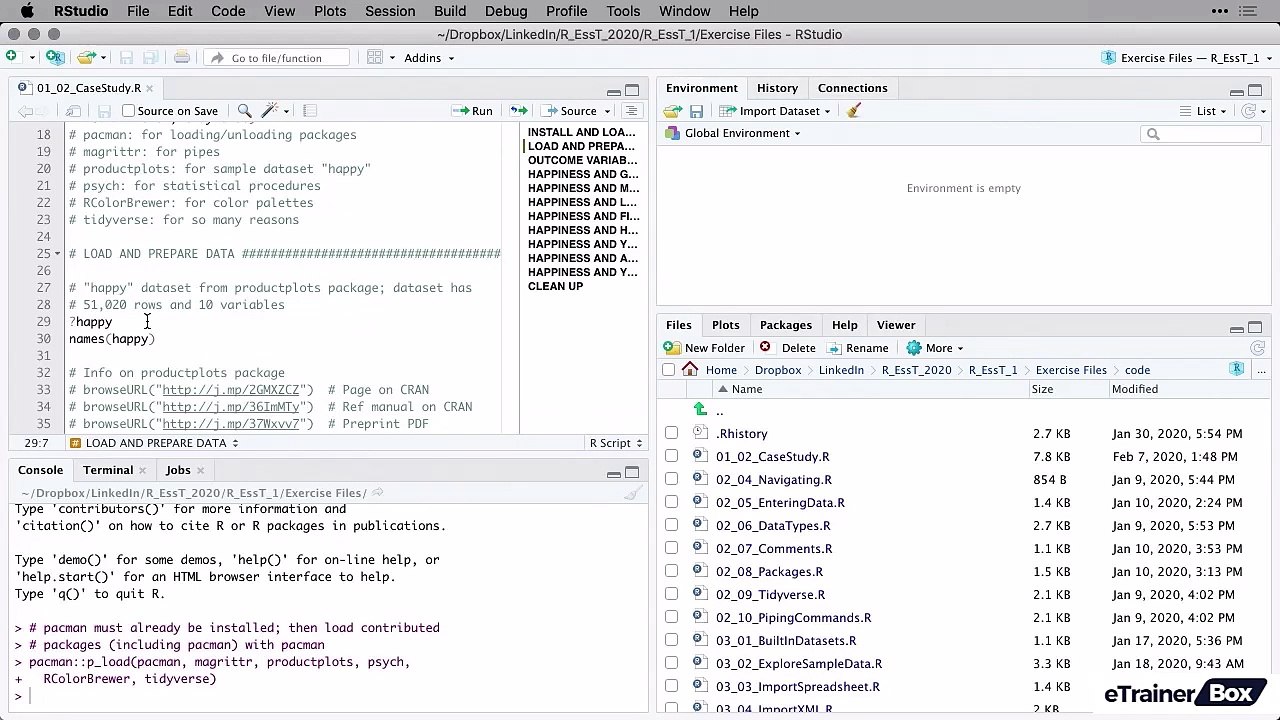Clear console with broom icon

pos(632,493)
